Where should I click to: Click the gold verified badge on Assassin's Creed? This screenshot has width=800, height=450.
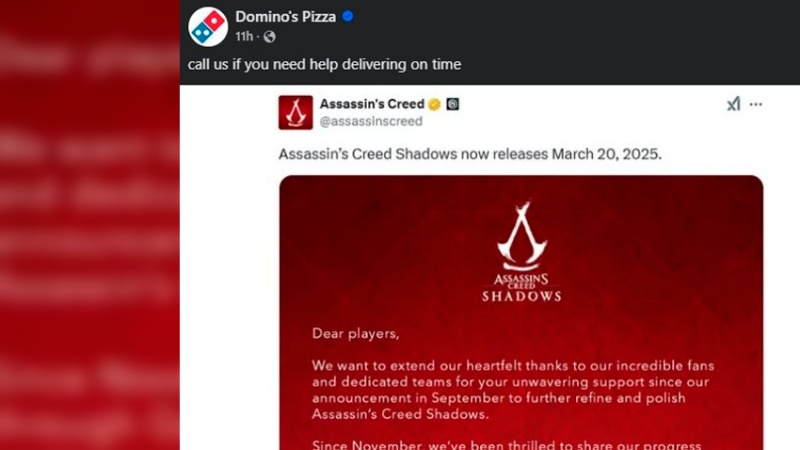[x=434, y=104]
